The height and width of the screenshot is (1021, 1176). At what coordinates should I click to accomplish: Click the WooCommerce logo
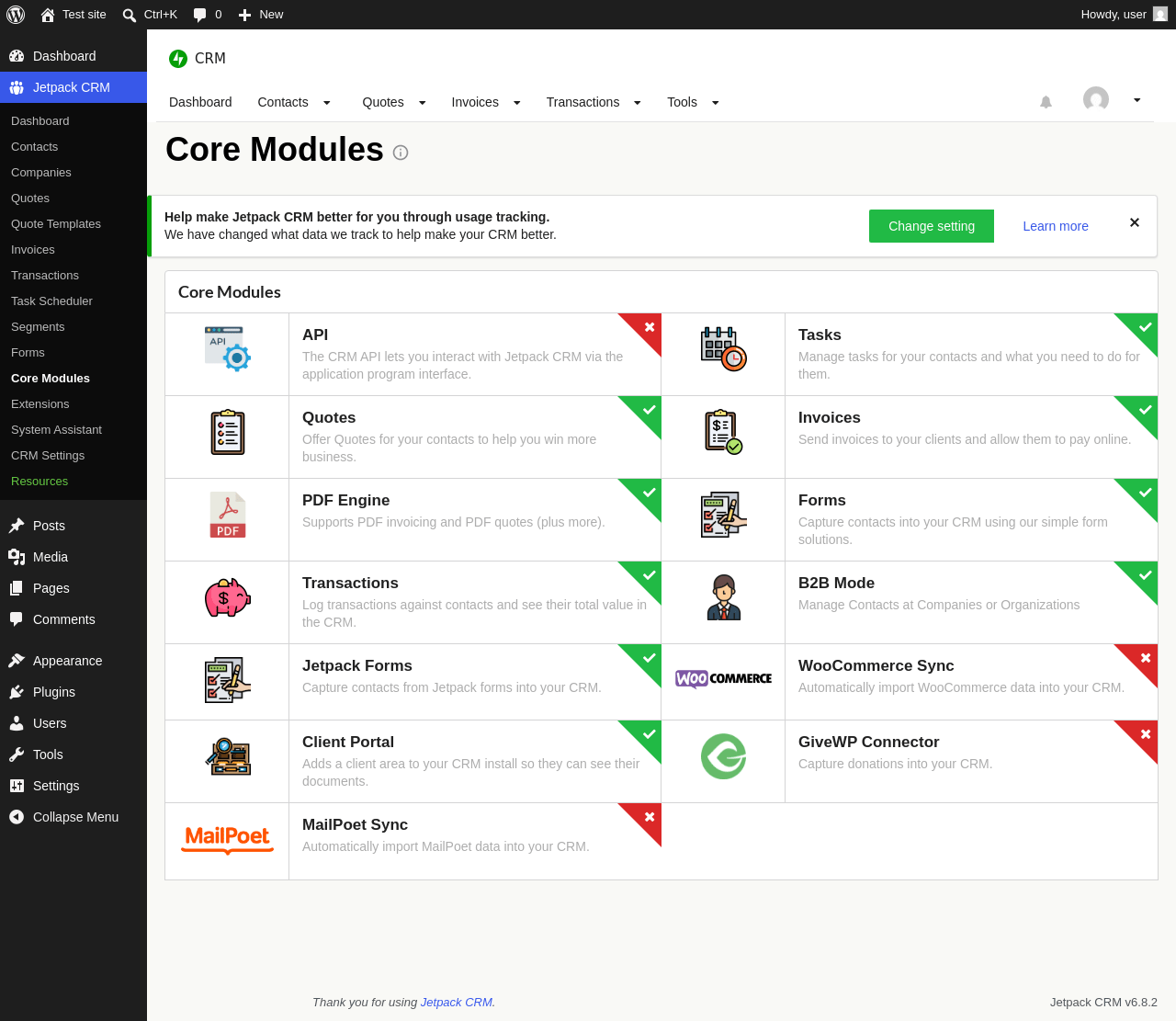pos(724,678)
